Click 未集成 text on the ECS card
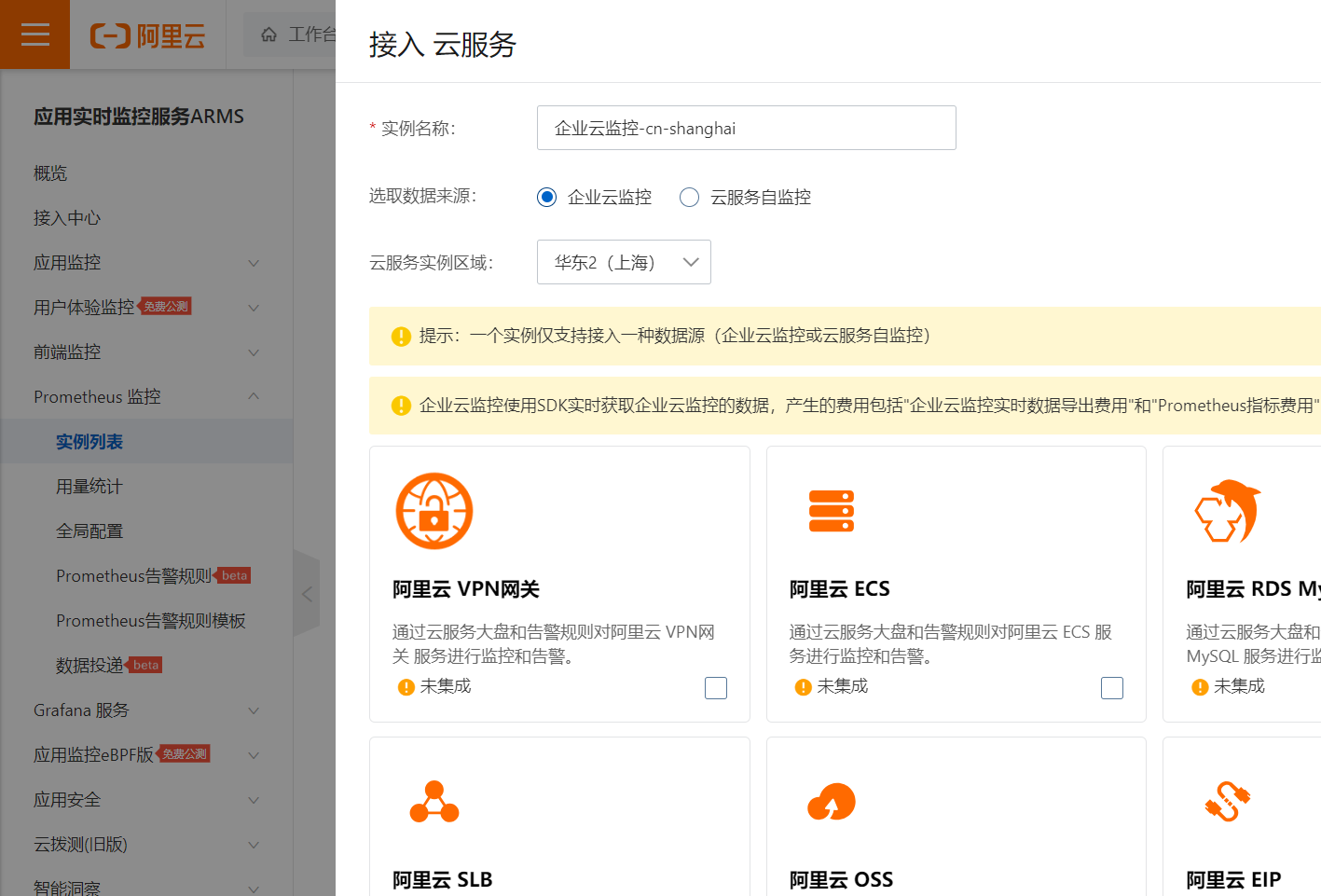The height and width of the screenshot is (896, 1321). 843,686
